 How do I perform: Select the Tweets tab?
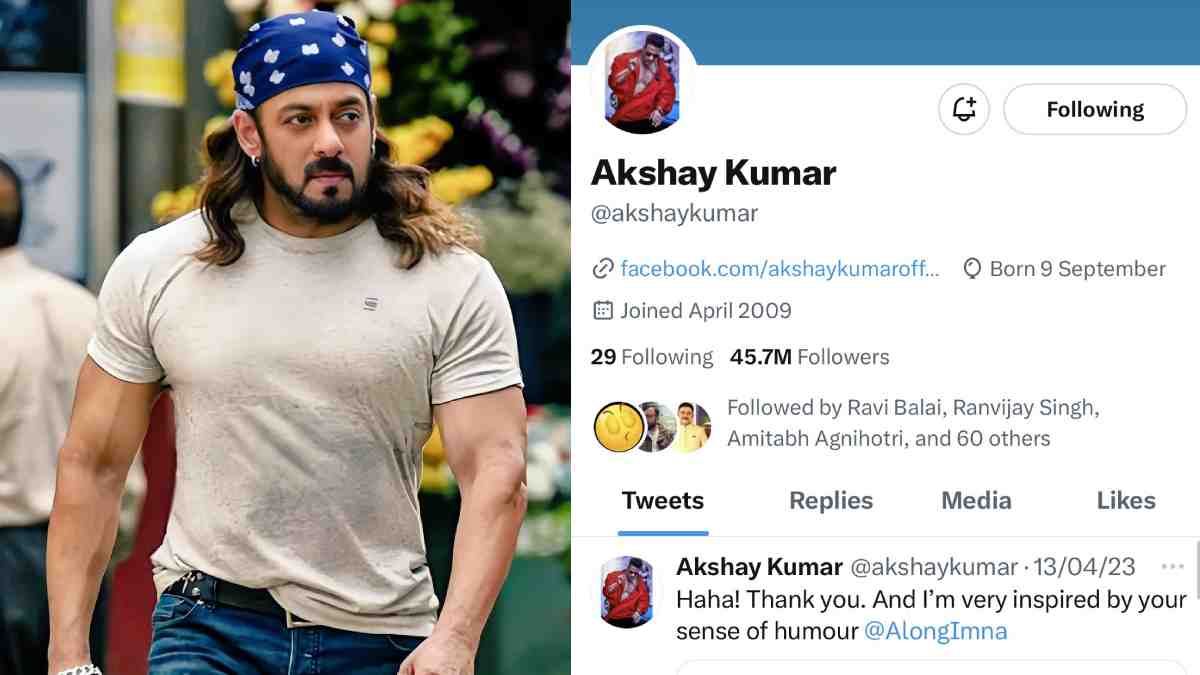663,501
